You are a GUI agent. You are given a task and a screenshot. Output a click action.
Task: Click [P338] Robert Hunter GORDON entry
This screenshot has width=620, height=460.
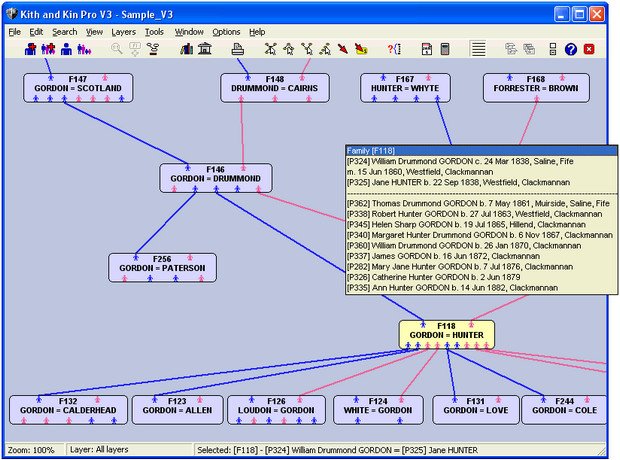(474, 214)
